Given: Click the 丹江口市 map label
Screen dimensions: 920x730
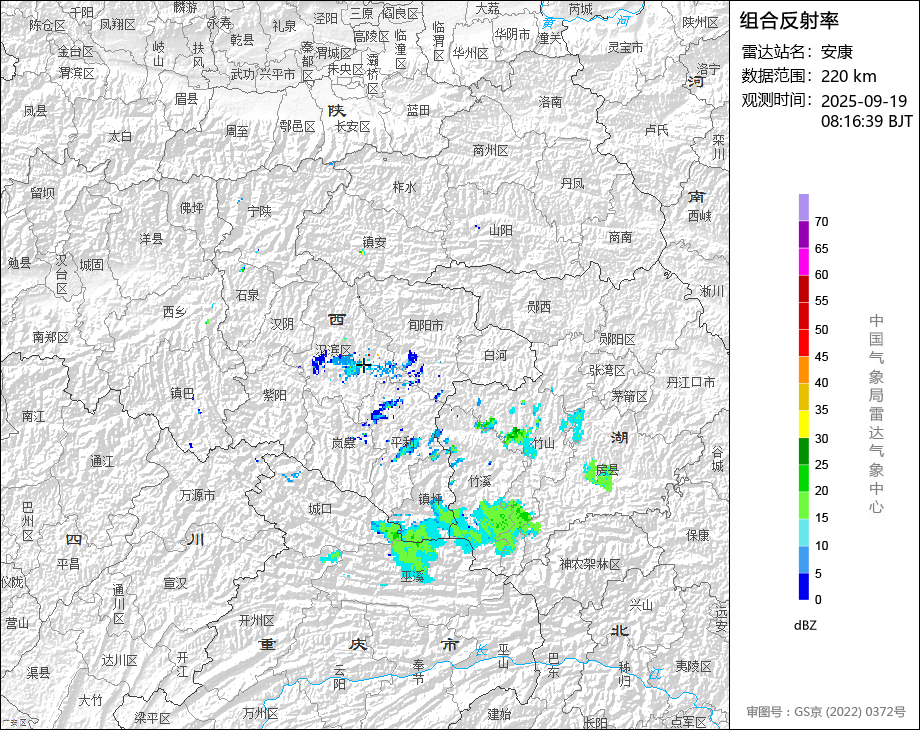Looking at the screenshot, I should point(691,382).
